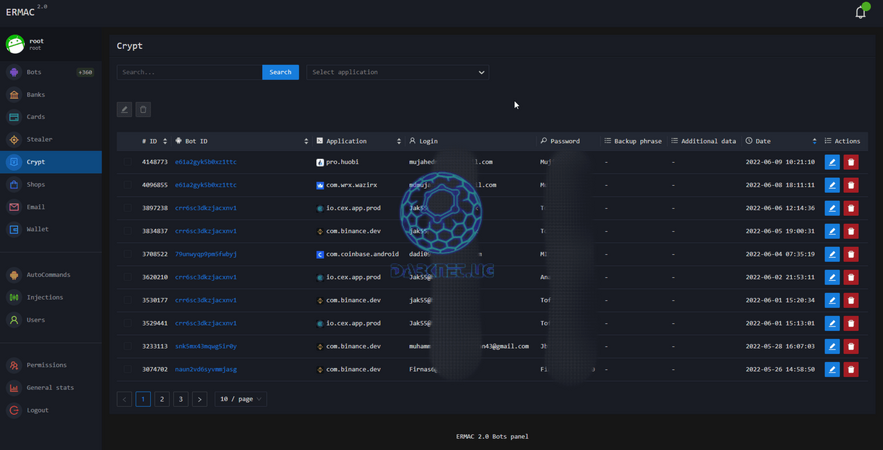
Task: Delete the row with ID 3897238
Action: (851, 208)
